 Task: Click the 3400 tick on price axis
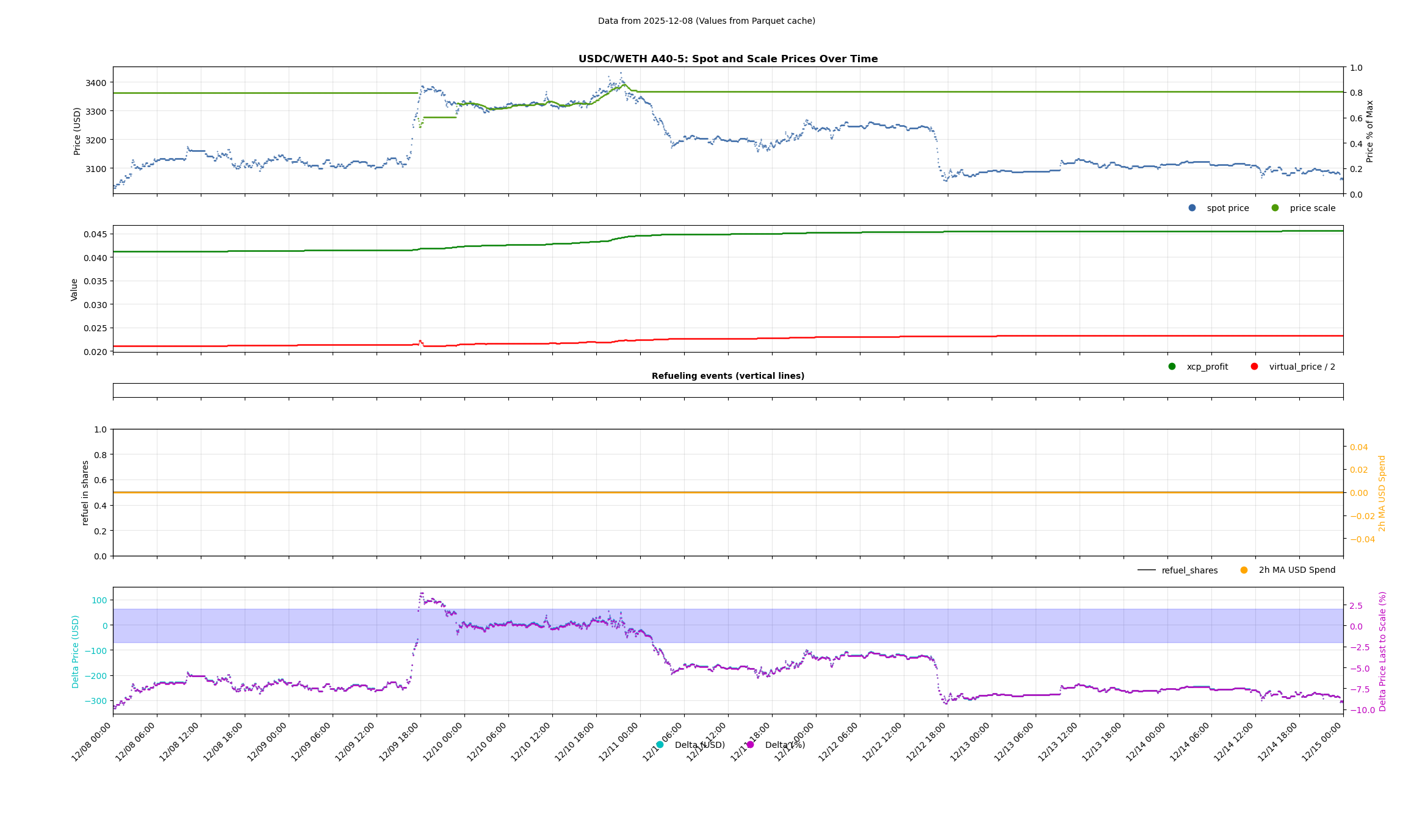coord(95,83)
